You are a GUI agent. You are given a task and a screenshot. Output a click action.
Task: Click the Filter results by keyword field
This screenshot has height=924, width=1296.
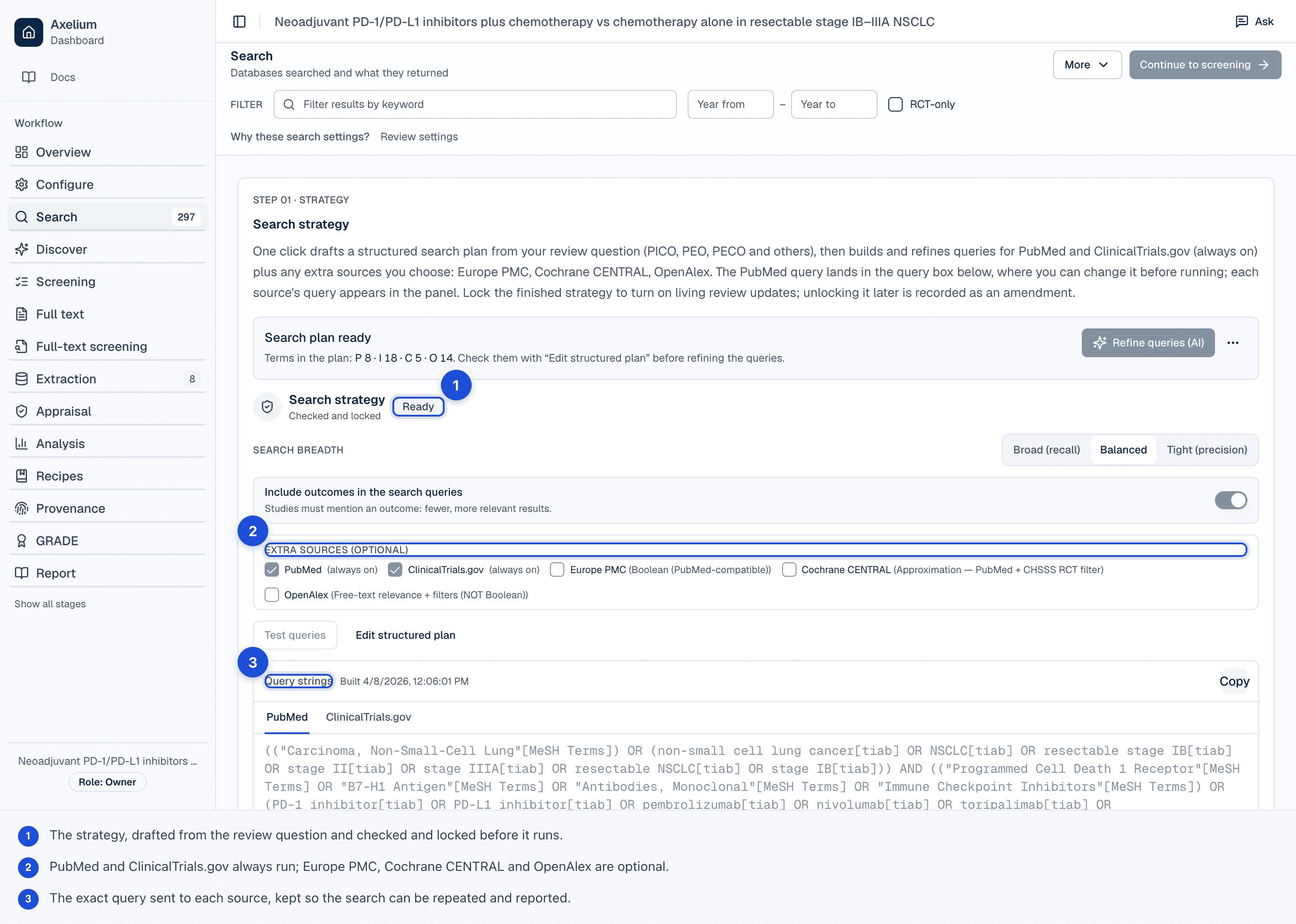tap(475, 104)
